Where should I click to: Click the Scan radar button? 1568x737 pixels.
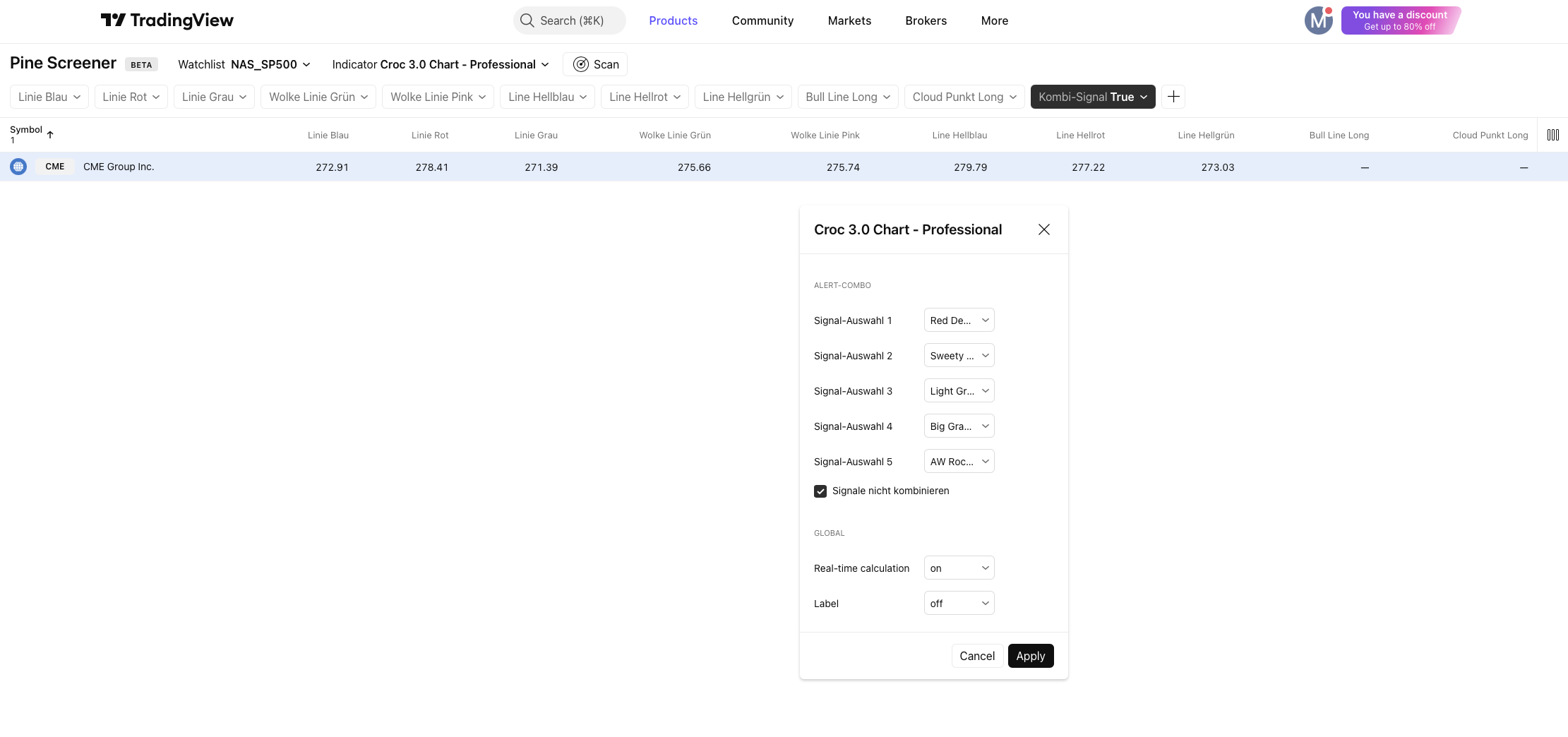(595, 64)
